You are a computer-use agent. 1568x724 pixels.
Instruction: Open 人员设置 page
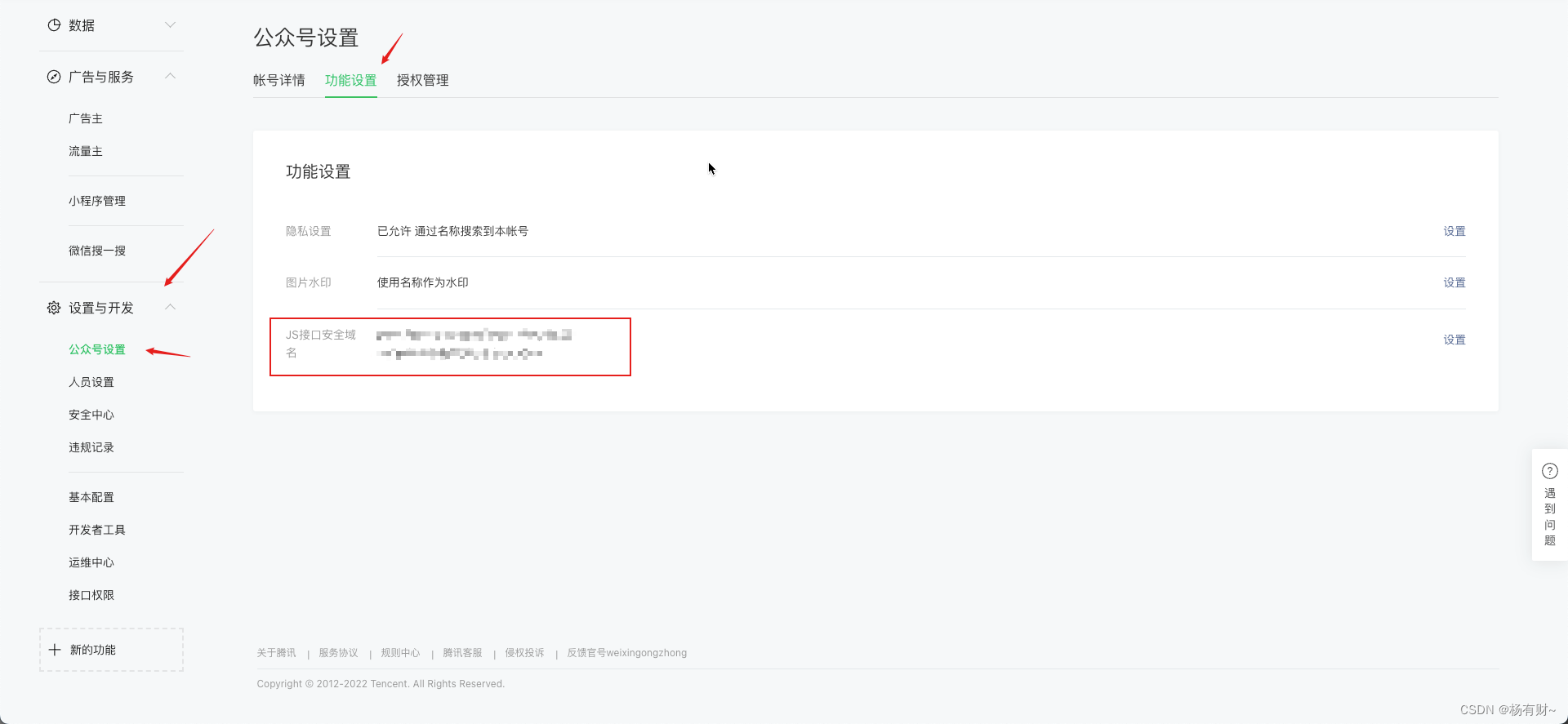[x=91, y=382]
